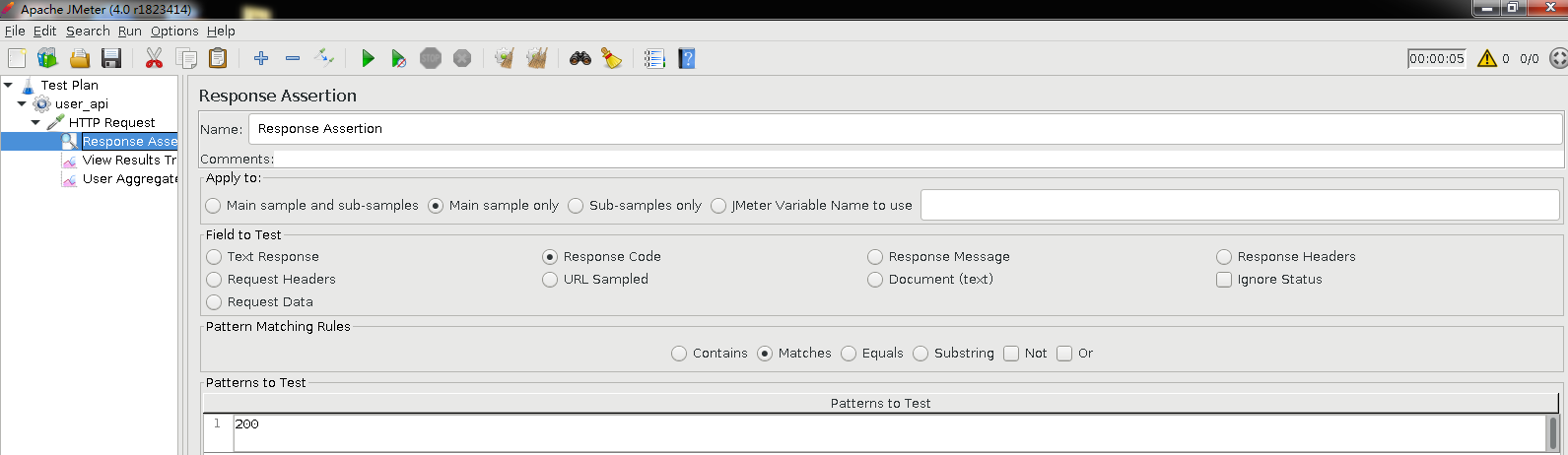Collapse all tree nodes with minus icon

[293, 59]
